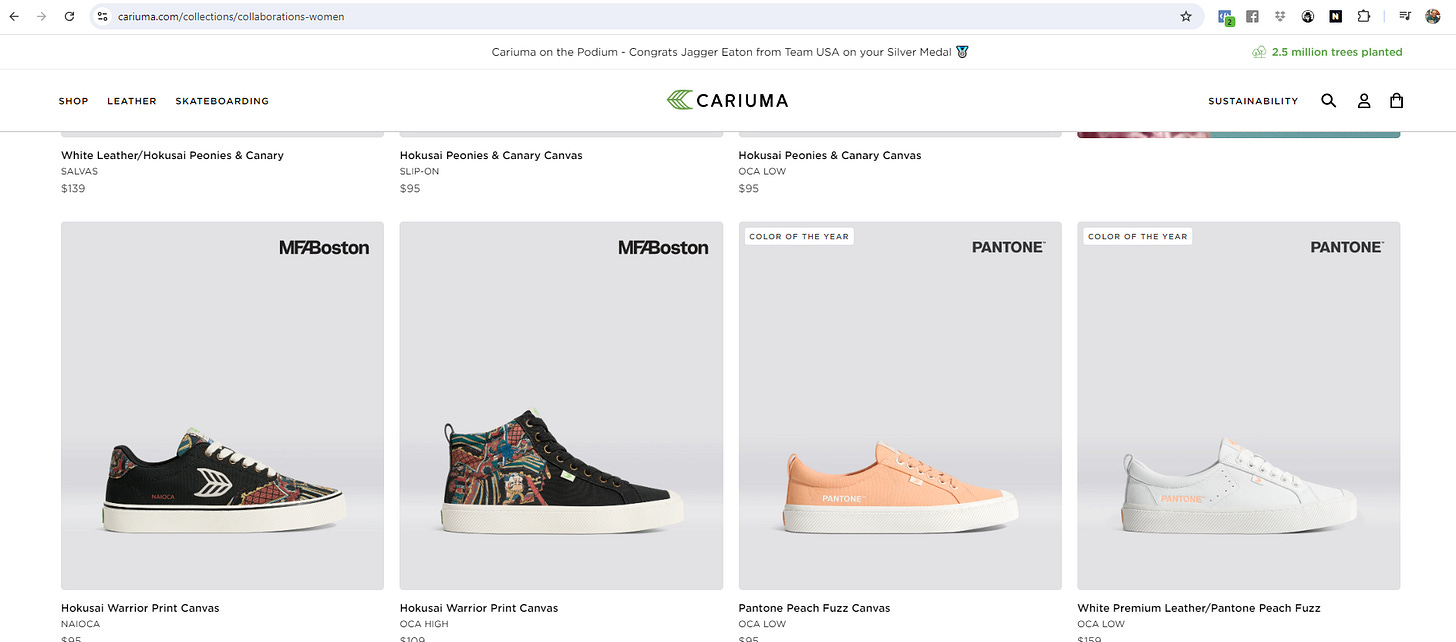Open the Pantone Peach Fuzz Canvas title

(814, 608)
